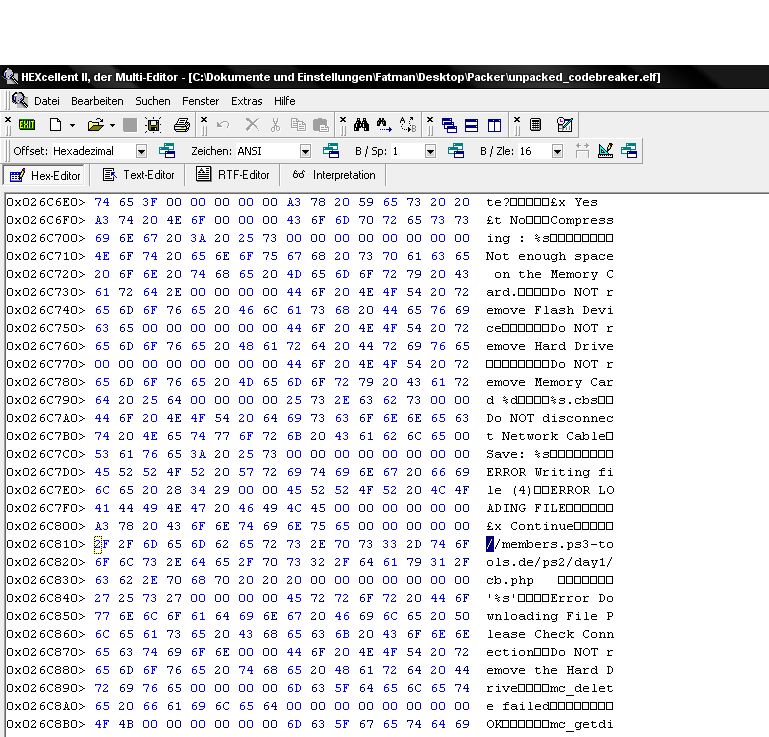This screenshot has width=769, height=737.
Task: Click the last windows icon after B / Zle
Action: [x=629, y=151]
